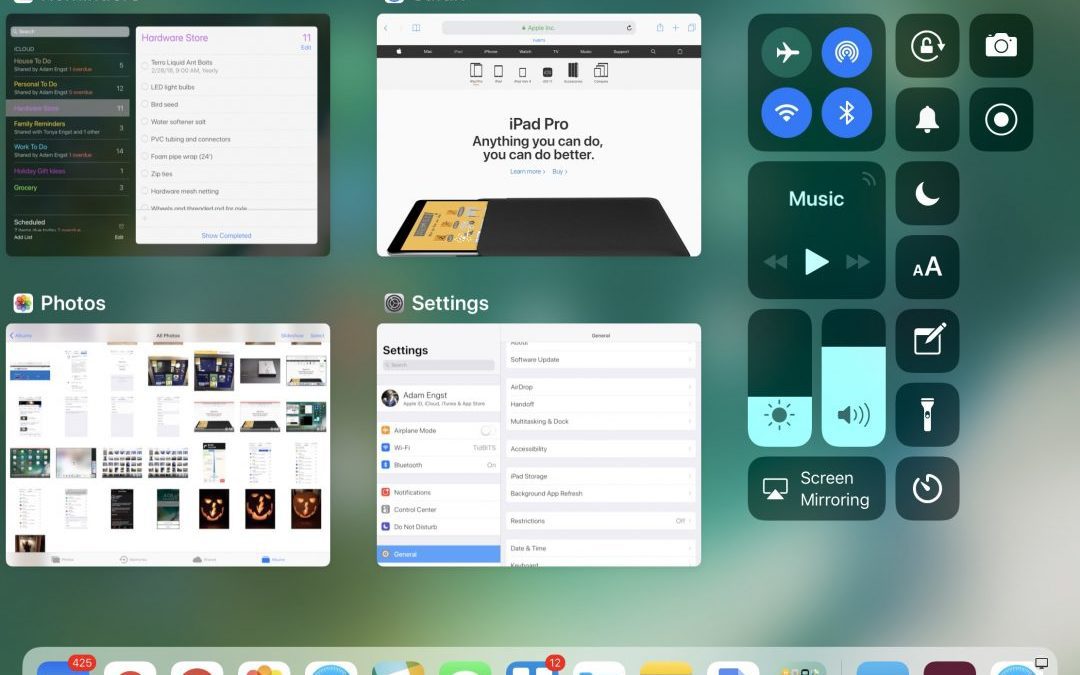Open the Music widget AirPlay audio icon

coord(868,179)
